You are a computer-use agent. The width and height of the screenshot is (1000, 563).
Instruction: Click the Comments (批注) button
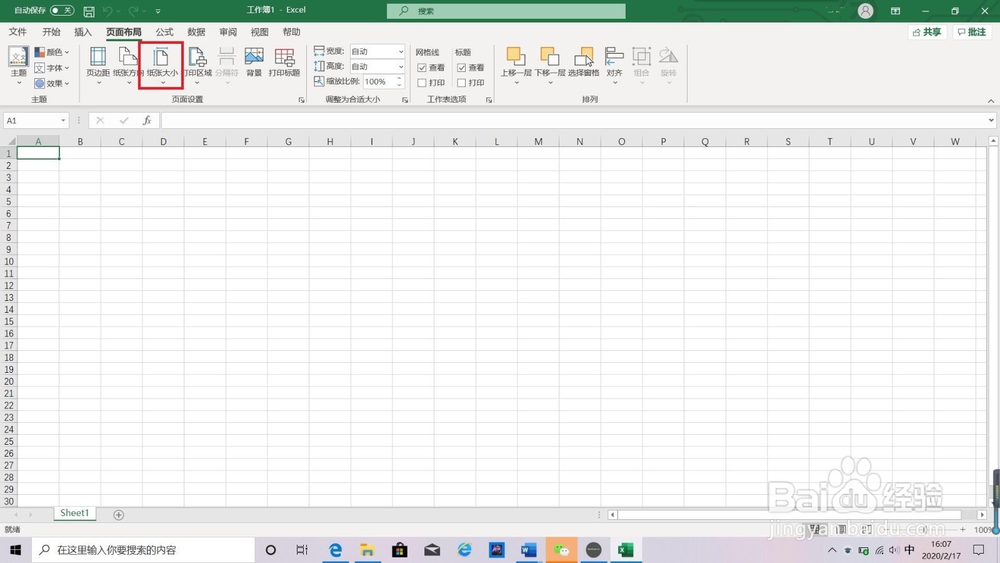tap(972, 32)
